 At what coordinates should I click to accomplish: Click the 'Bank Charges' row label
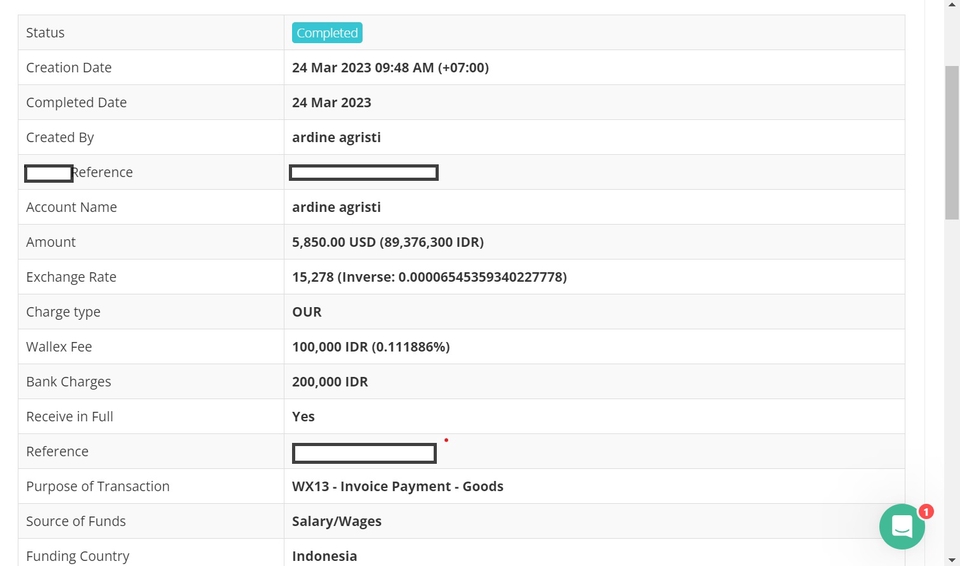[69, 382]
